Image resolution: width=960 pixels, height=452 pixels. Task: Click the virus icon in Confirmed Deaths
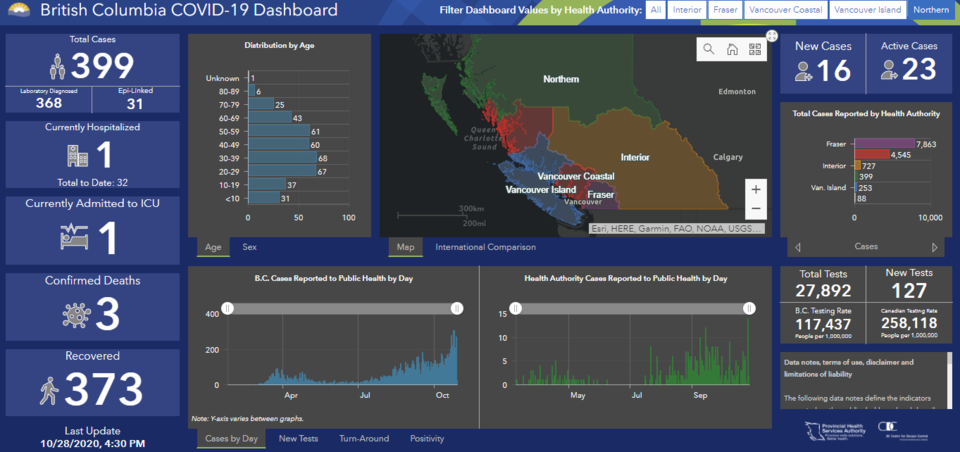(x=77, y=315)
